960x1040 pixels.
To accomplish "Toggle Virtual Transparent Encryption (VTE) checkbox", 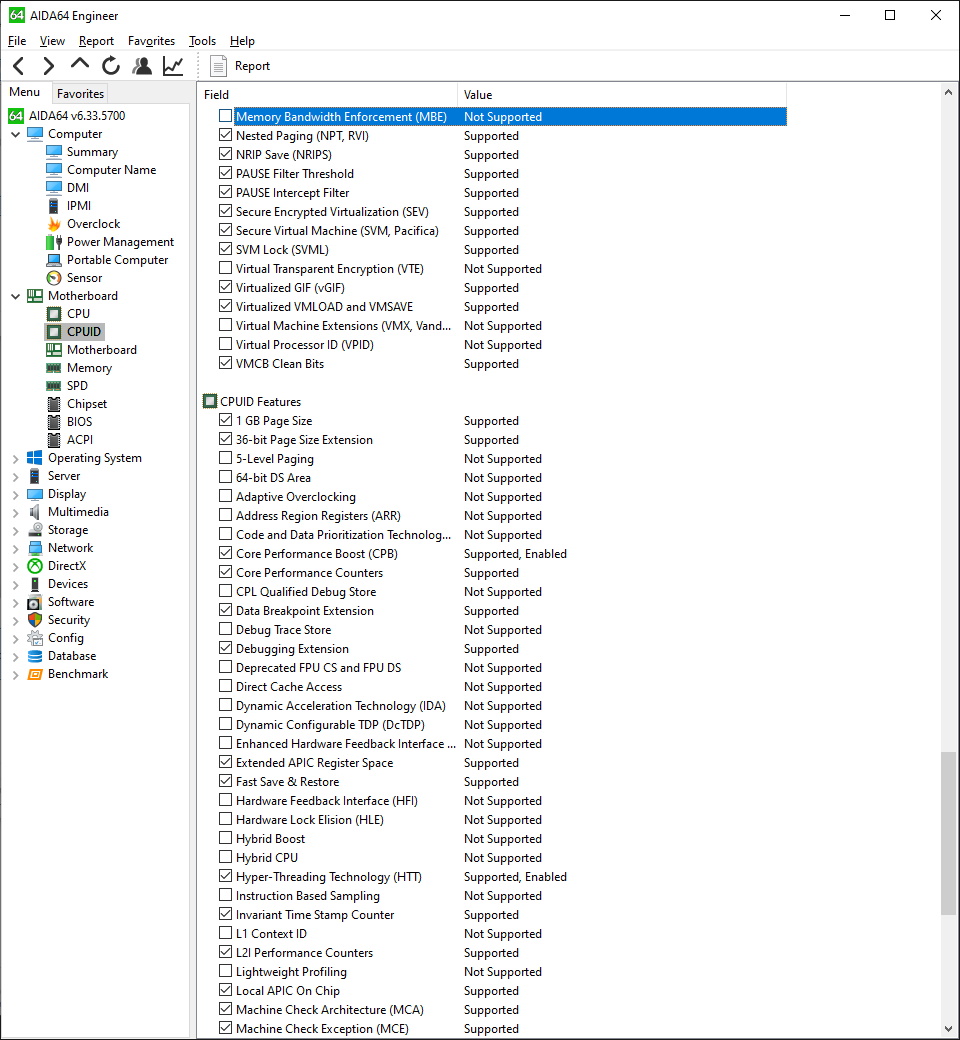I will [x=226, y=268].
